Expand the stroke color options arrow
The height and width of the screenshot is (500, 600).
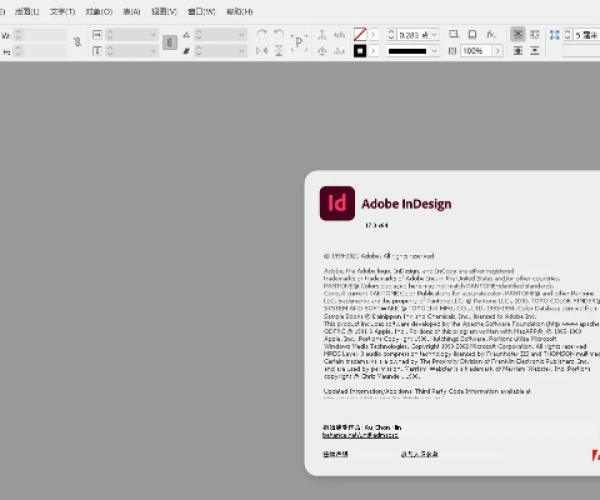click(373, 50)
